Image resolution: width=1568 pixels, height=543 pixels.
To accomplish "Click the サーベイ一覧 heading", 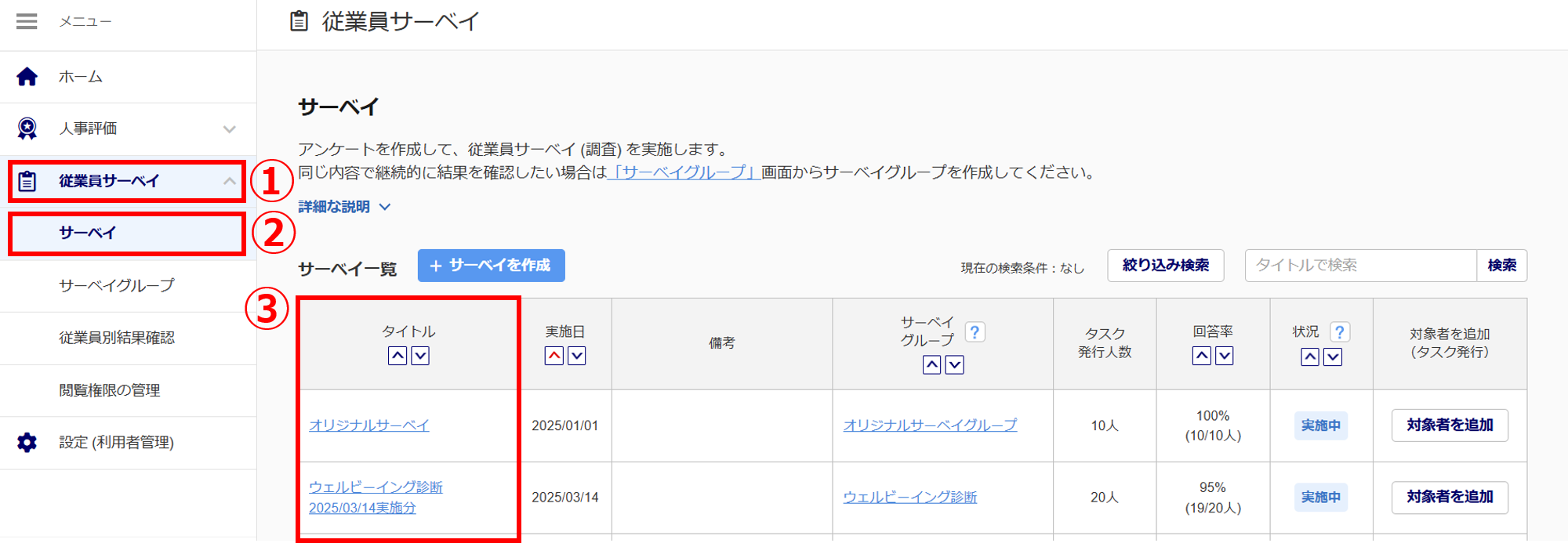I will tap(347, 270).
